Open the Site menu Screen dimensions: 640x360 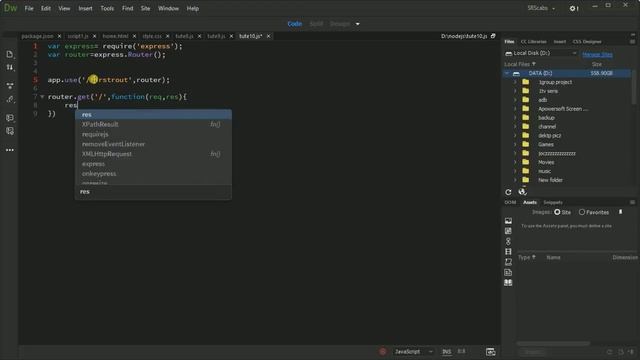pyautogui.click(x=145, y=8)
